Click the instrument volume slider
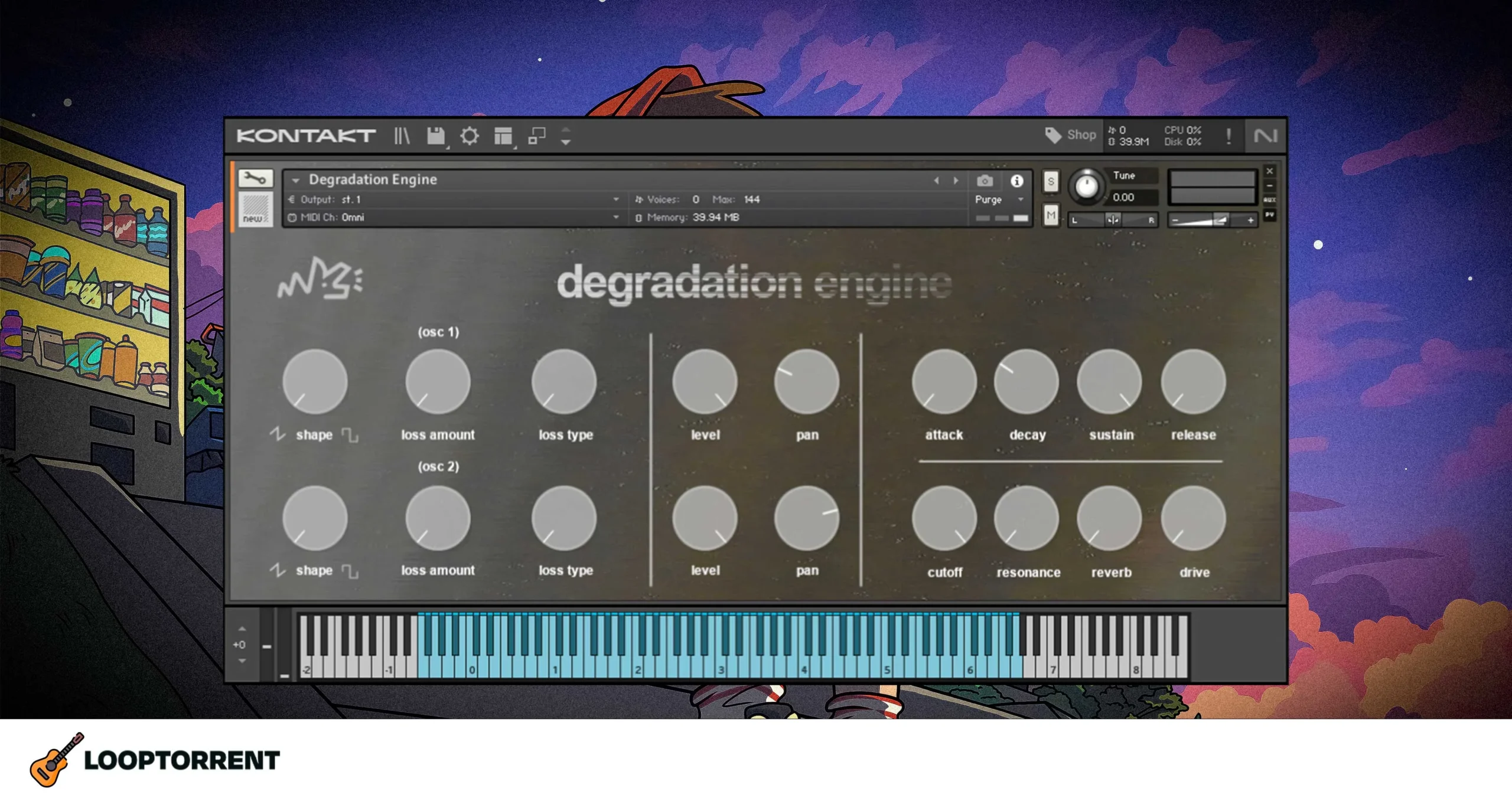 click(x=1212, y=220)
